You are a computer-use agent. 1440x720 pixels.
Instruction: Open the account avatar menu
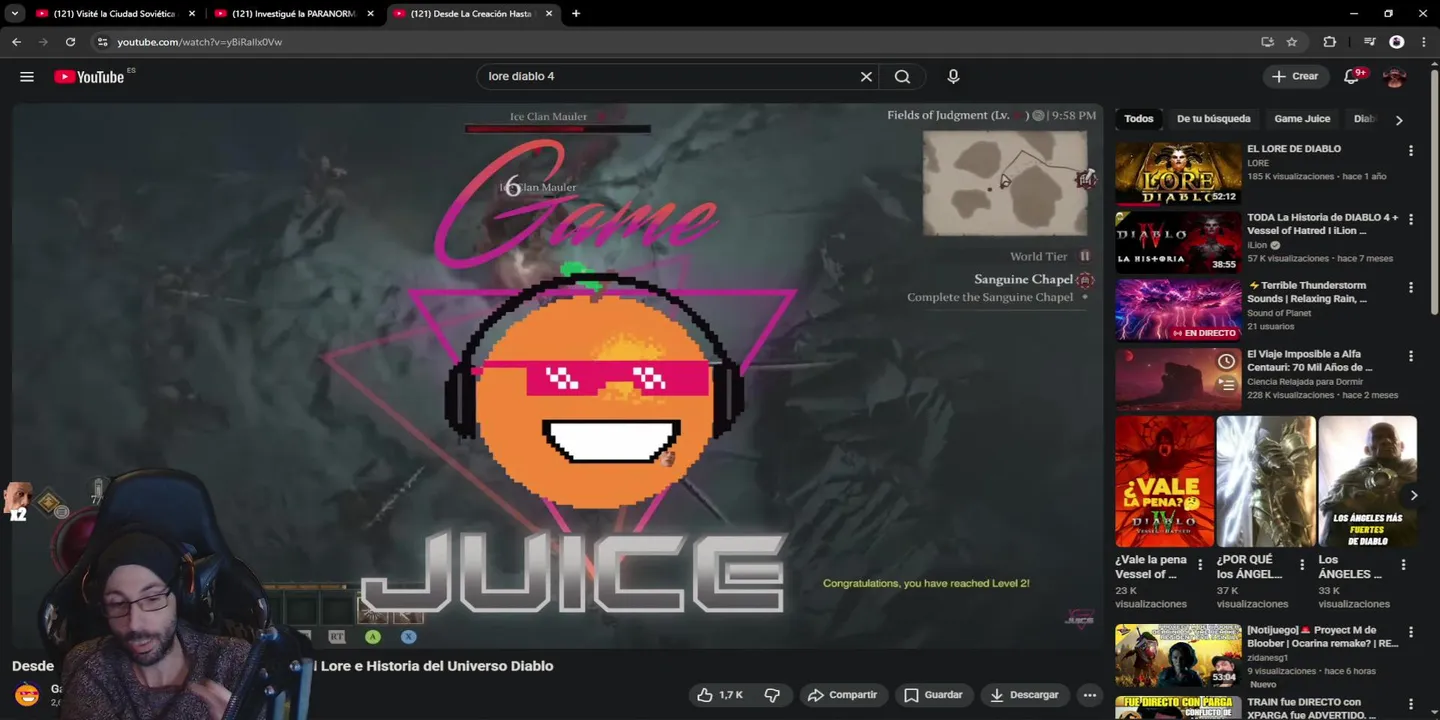(x=1394, y=77)
